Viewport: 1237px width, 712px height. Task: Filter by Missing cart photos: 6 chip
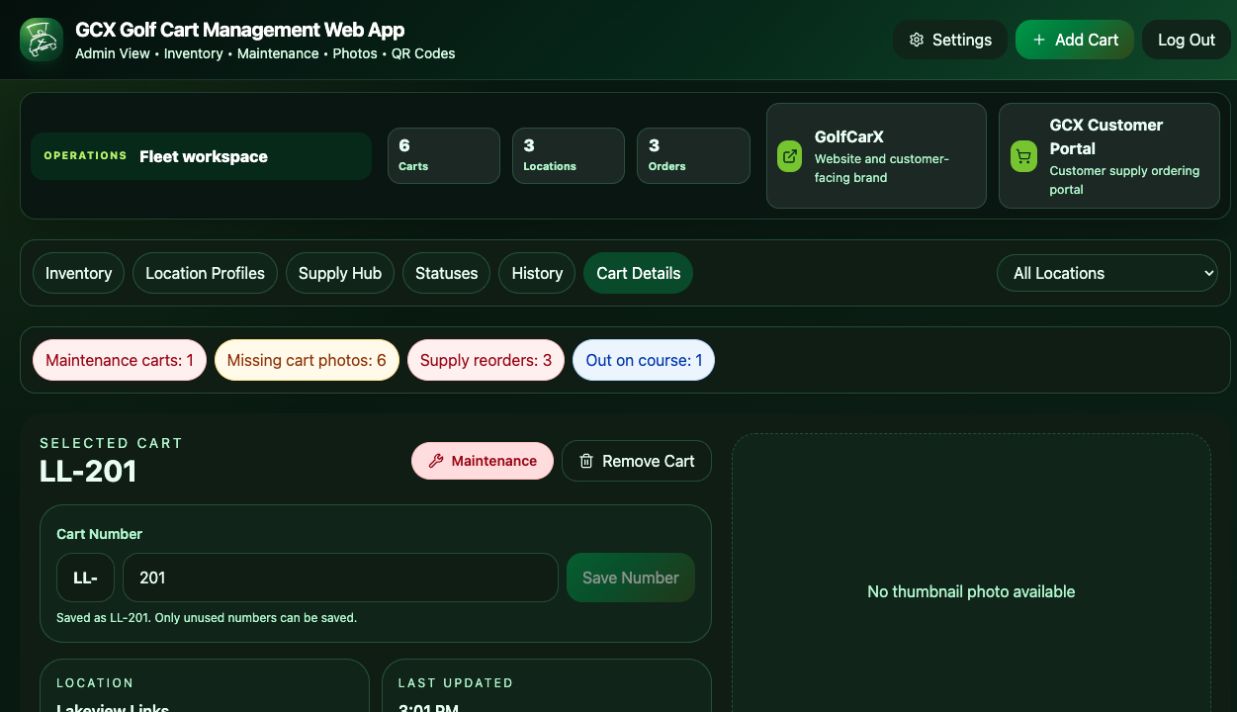tap(306, 360)
